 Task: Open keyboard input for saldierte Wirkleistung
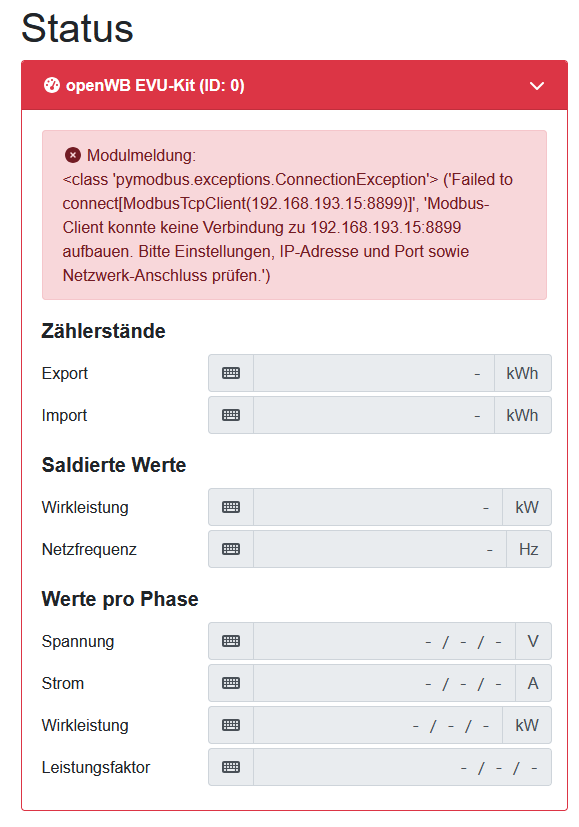[231, 507]
